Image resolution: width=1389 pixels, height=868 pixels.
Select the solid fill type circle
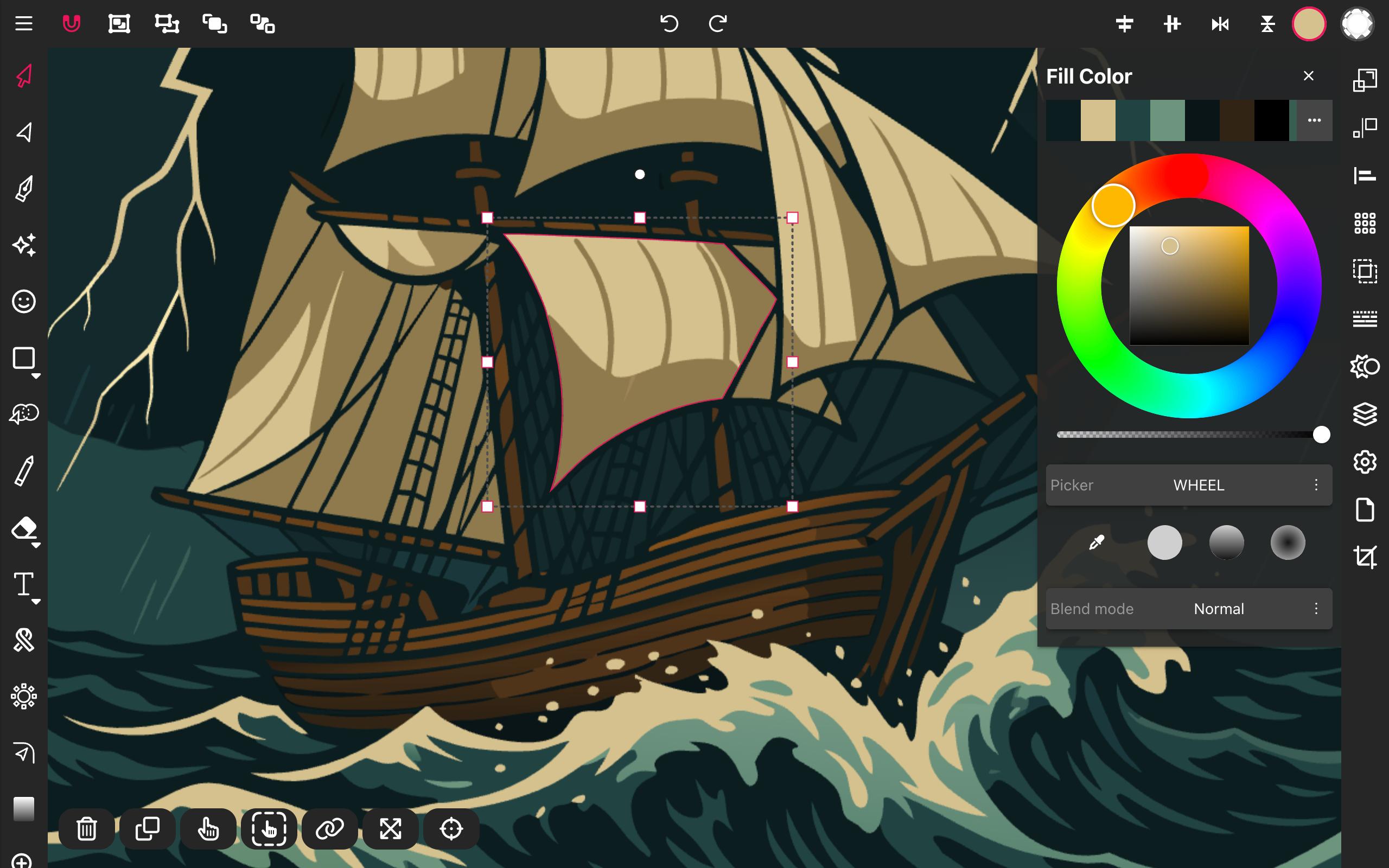(1164, 542)
